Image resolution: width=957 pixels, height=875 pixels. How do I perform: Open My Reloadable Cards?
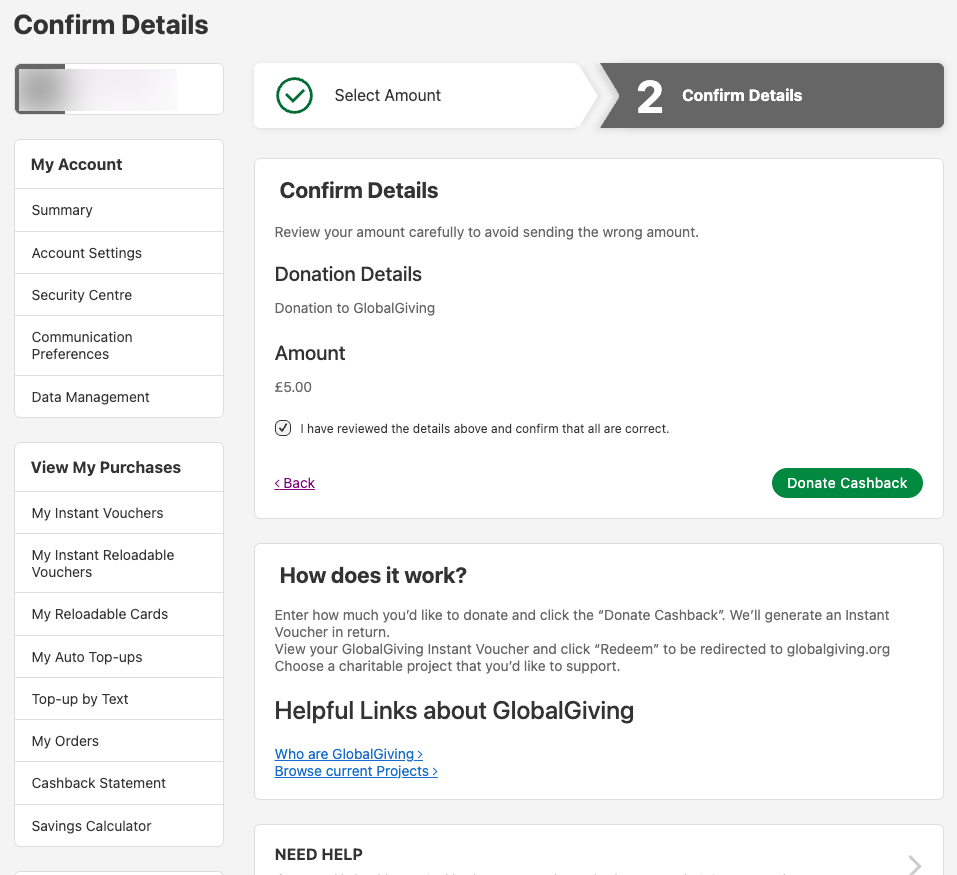pyautogui.click(x=100, y=614)
